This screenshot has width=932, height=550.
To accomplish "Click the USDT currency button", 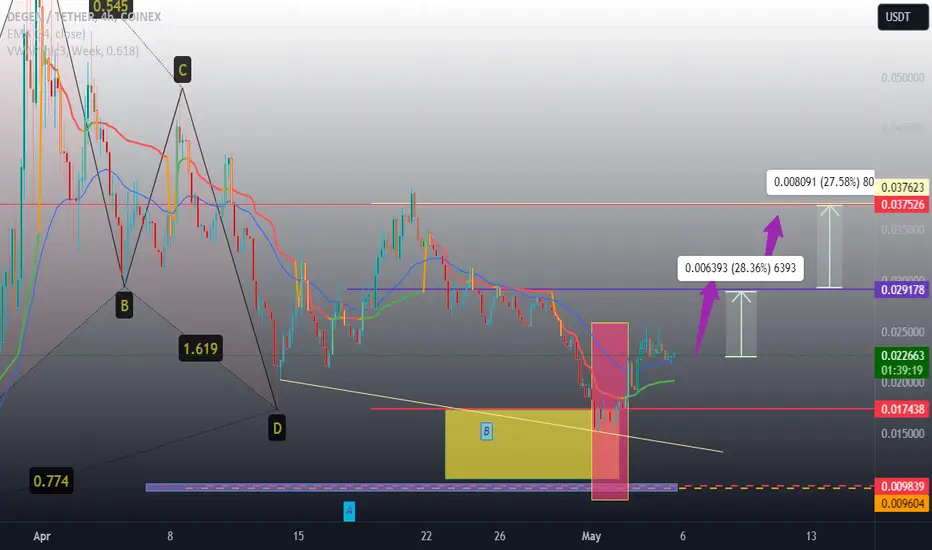I will [x=903, y=17].
